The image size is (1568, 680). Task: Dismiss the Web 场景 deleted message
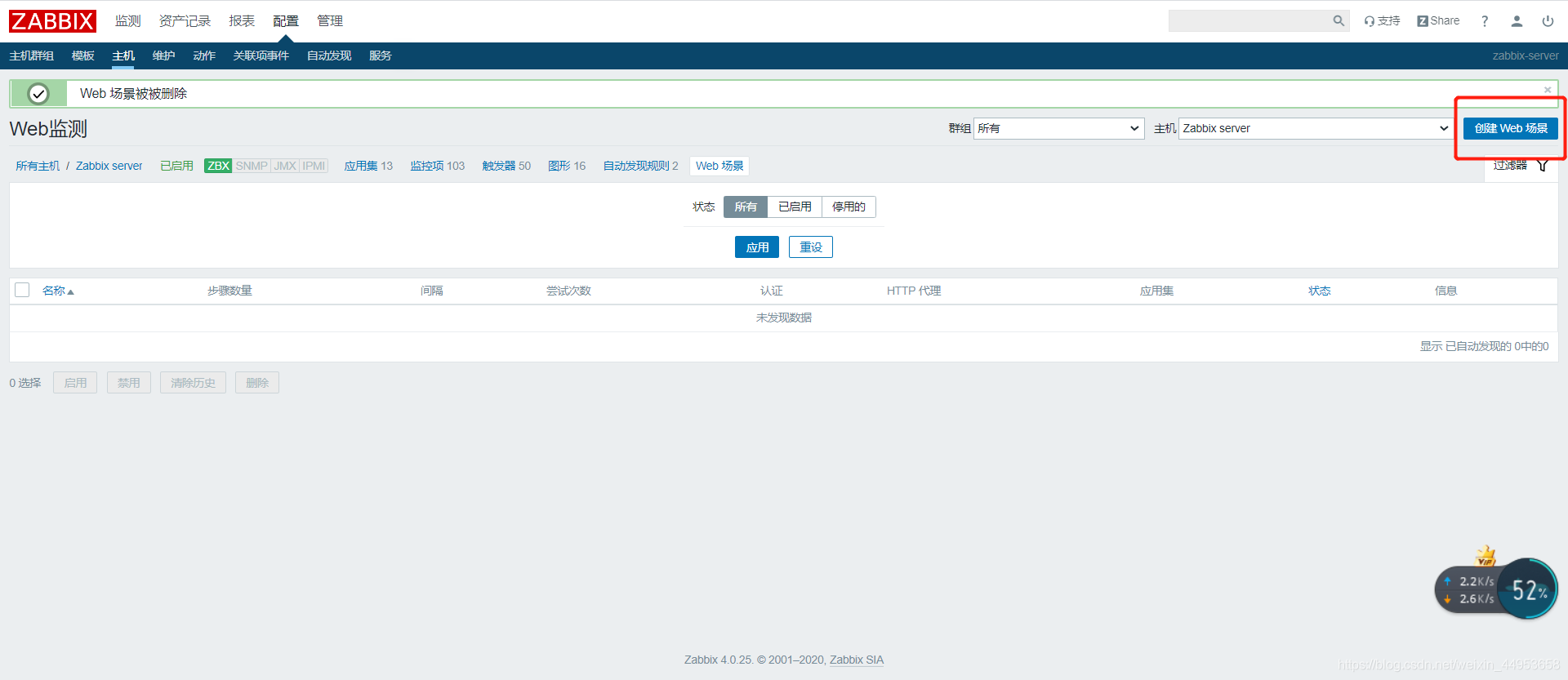[1548, 90]
